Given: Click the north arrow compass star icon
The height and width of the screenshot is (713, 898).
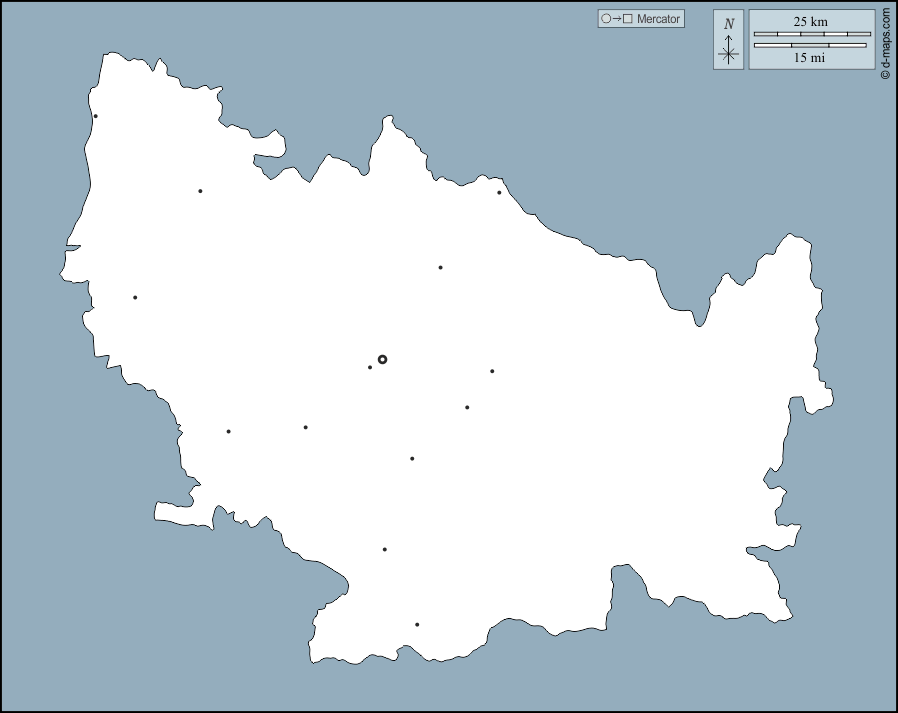Looking at the screenshot, I should (729, 53).
